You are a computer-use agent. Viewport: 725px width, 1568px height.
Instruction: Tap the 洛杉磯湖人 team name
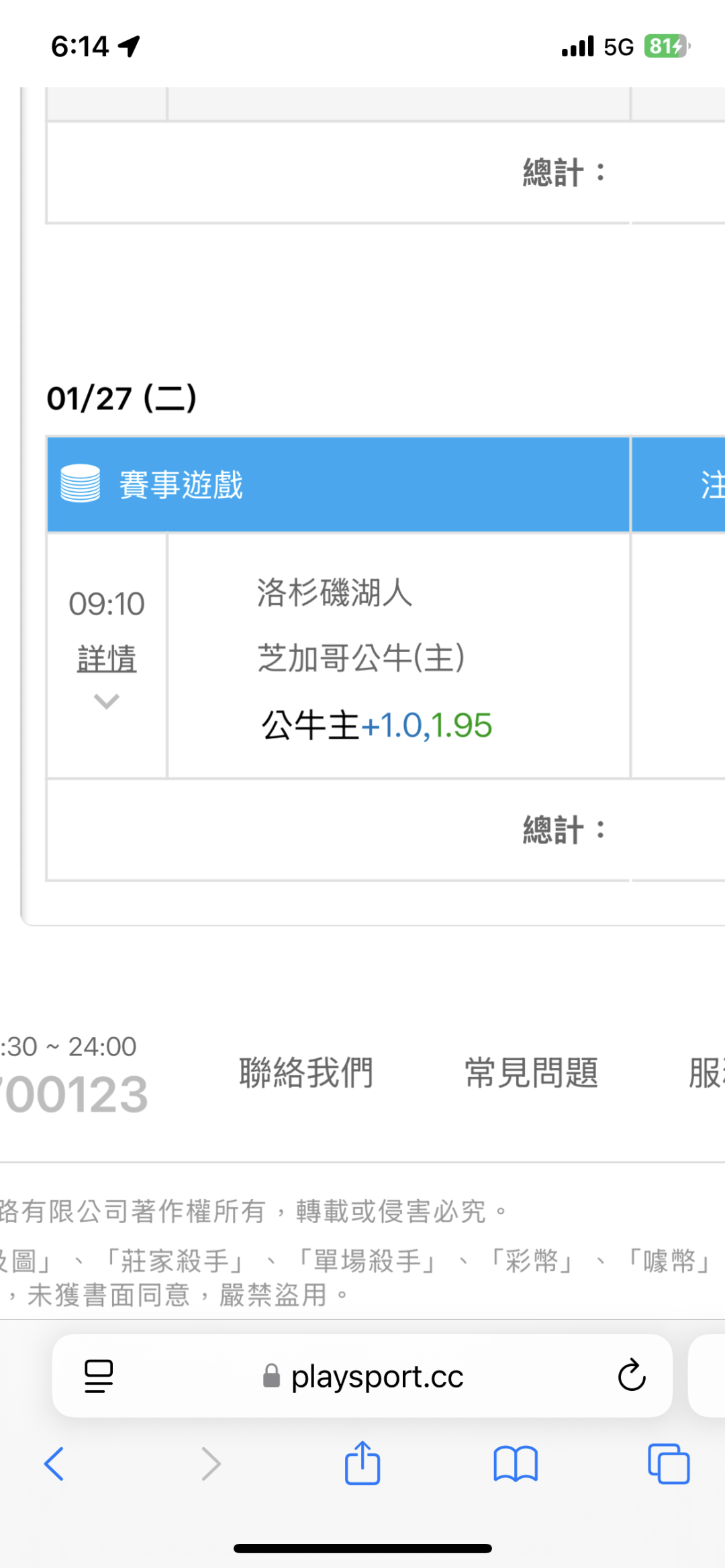pos(334,593)
